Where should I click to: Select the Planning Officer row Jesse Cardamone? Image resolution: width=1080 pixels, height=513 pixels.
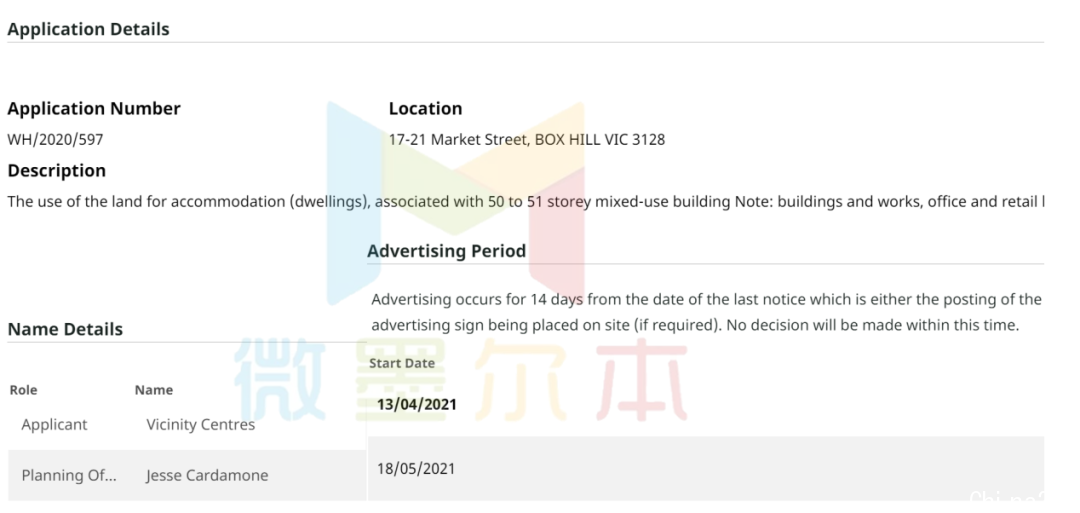tap(187, 475)
